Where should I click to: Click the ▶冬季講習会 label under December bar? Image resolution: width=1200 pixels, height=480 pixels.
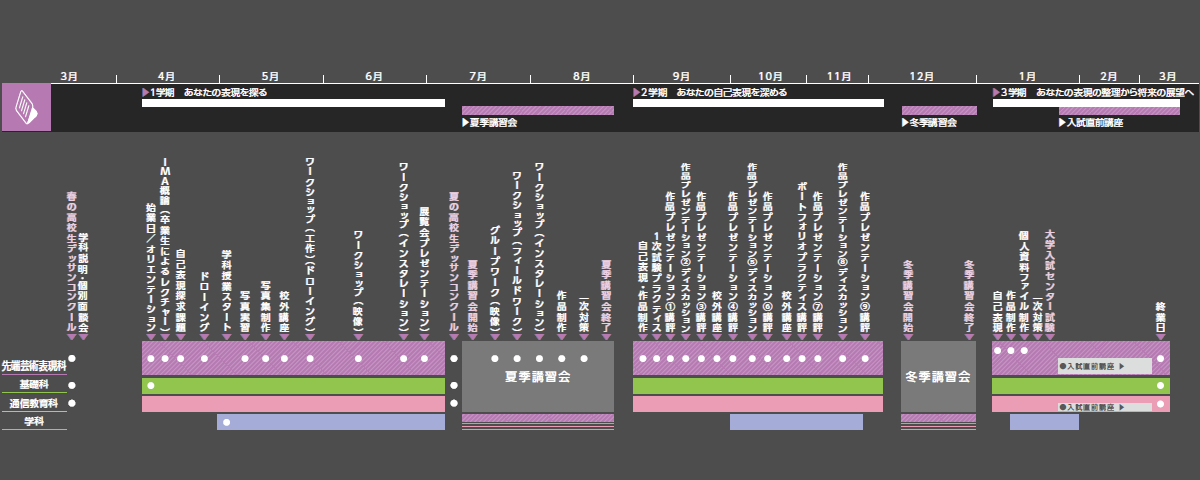point(929,123)
